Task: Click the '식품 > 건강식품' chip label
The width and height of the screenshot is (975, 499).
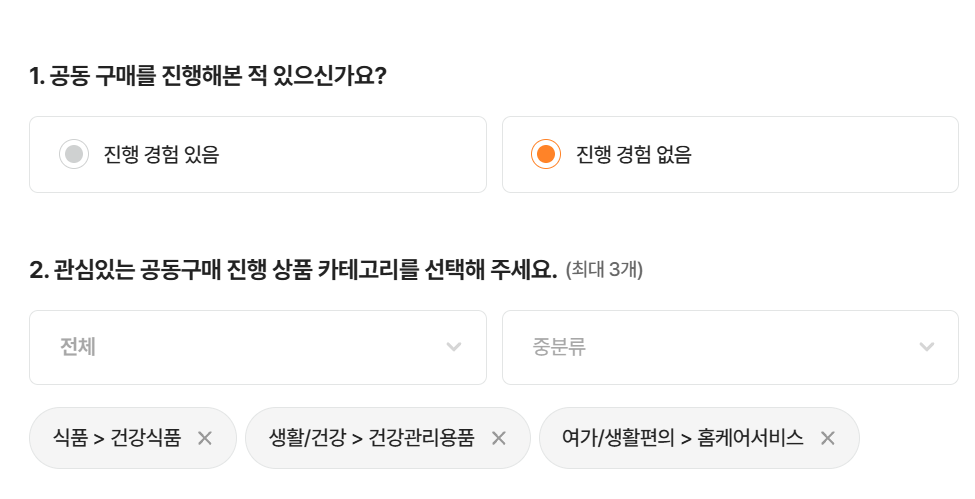Action: [117, 438]
